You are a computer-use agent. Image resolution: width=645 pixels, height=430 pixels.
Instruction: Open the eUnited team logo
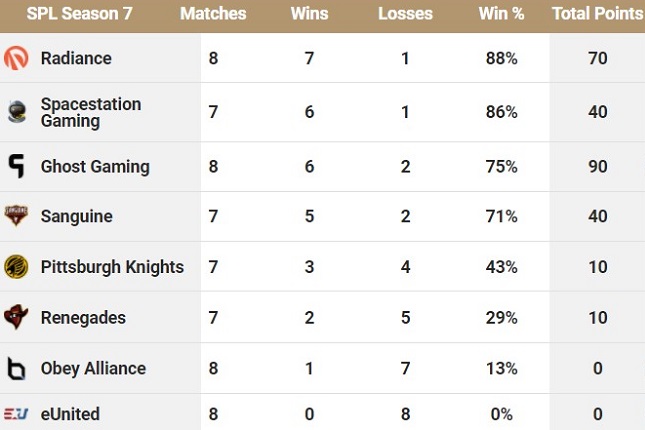pyautogui.click(x=16, y=414)
